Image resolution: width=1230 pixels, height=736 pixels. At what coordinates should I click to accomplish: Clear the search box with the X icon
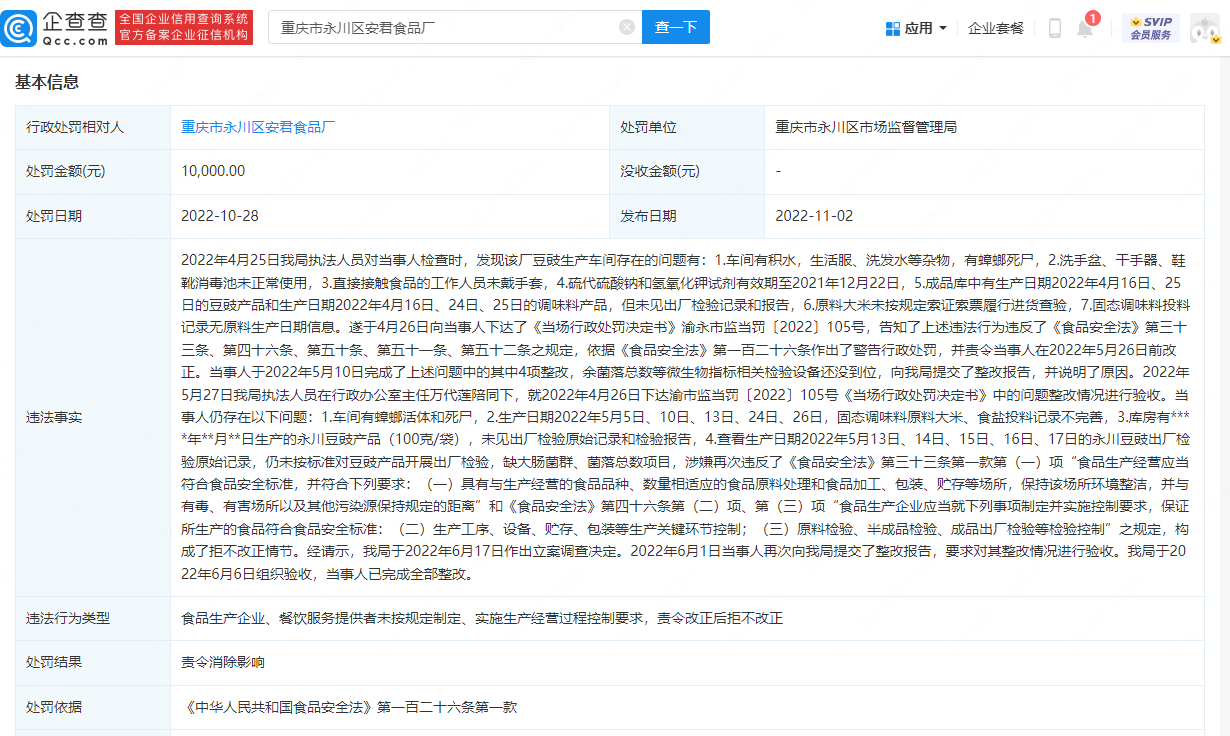pos(627,28)
